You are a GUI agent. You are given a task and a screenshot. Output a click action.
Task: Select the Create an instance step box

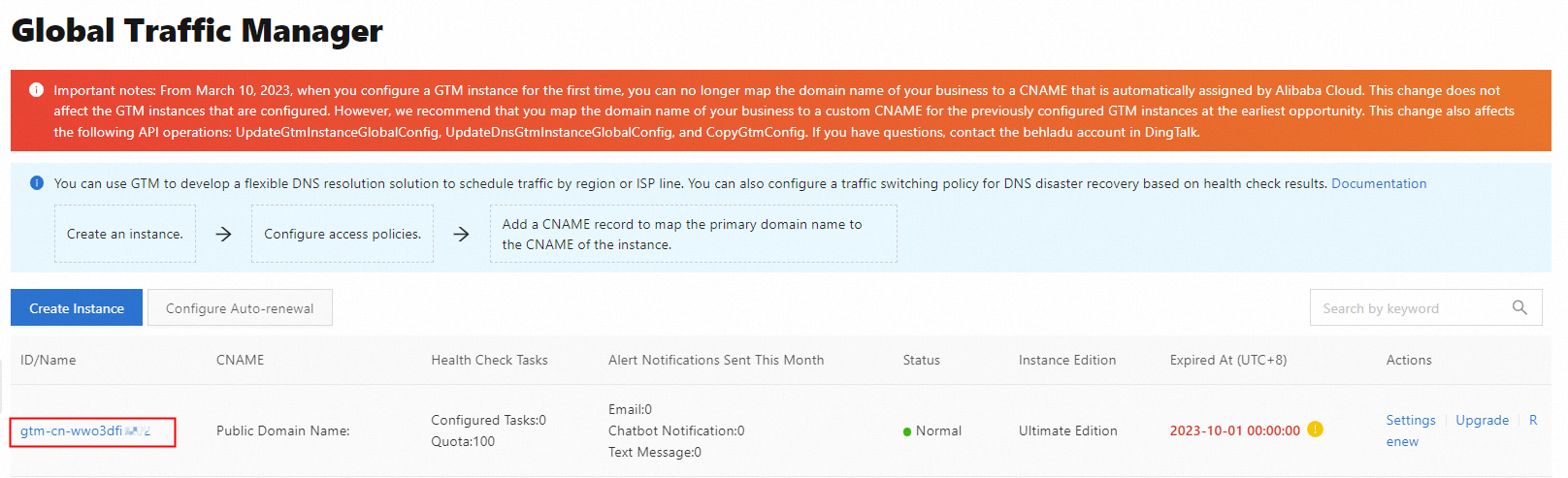click(x=125, y=234)
